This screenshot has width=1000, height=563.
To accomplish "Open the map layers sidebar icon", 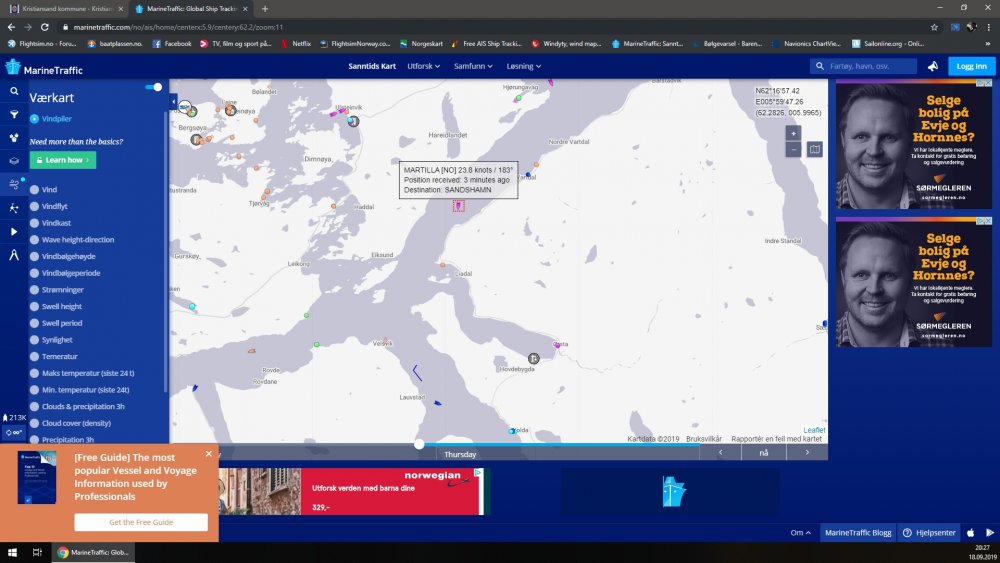I will click(14, 161).
